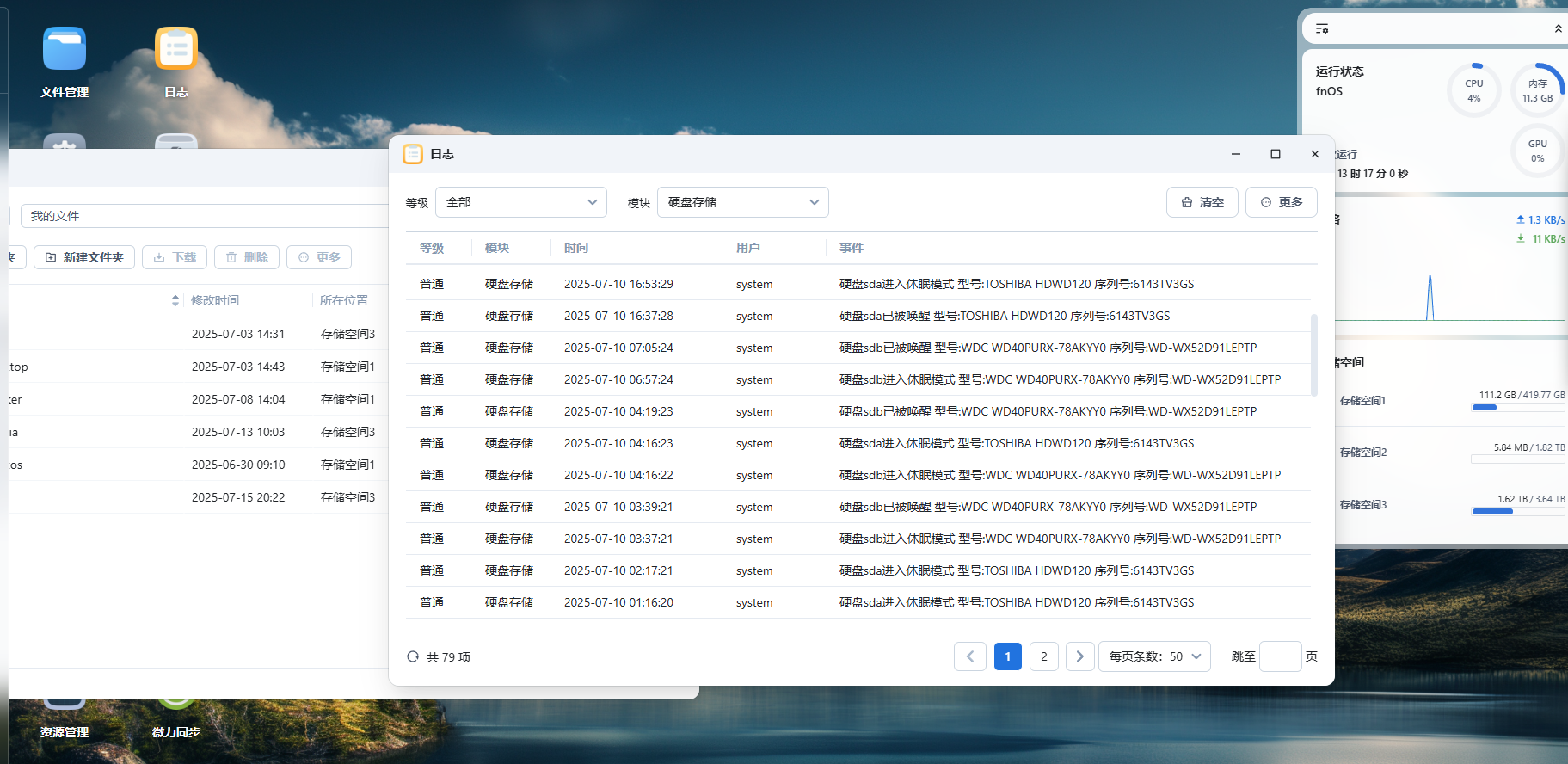Select file row modified 2025-07-03 14:31

[x=199, y=334]
